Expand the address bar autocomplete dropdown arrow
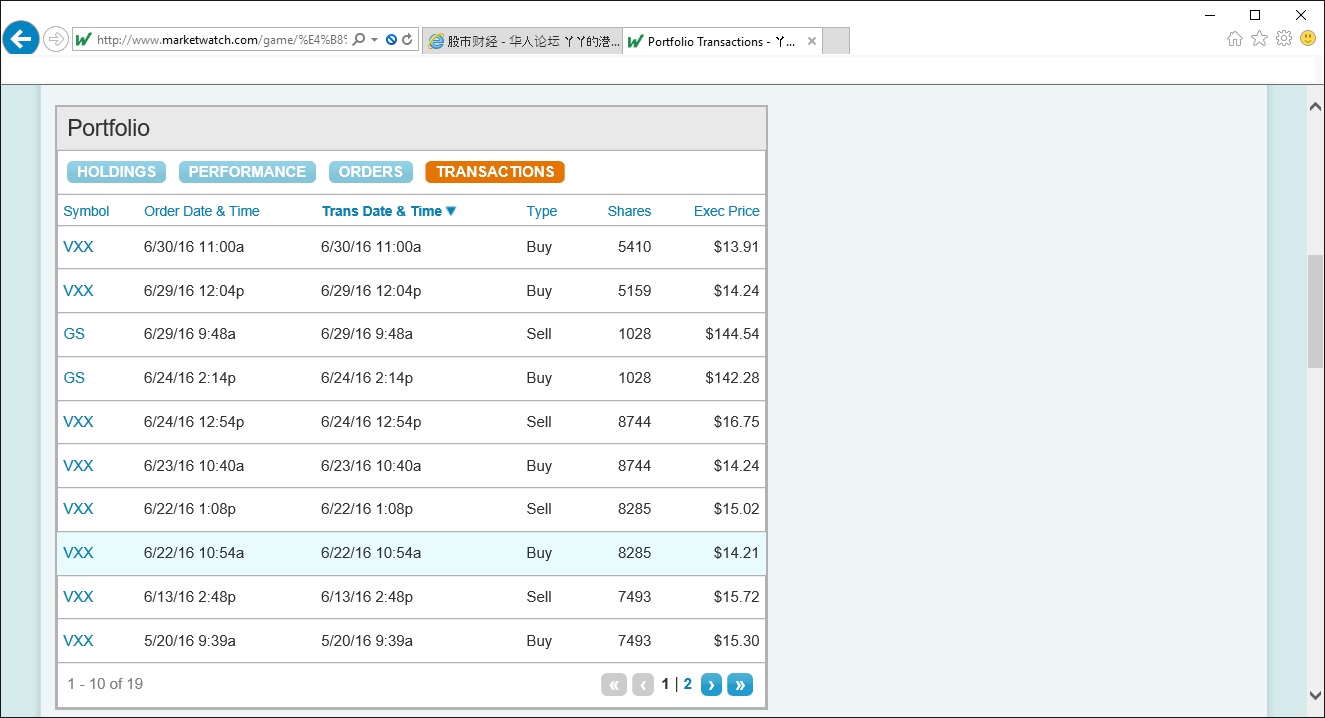 point(374,40)
